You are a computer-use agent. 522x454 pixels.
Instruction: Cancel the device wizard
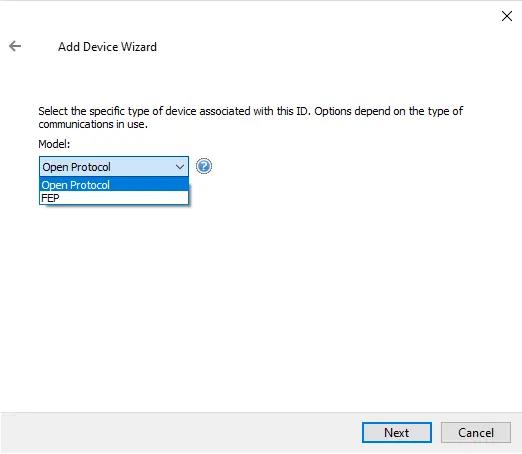click(476, 433)
